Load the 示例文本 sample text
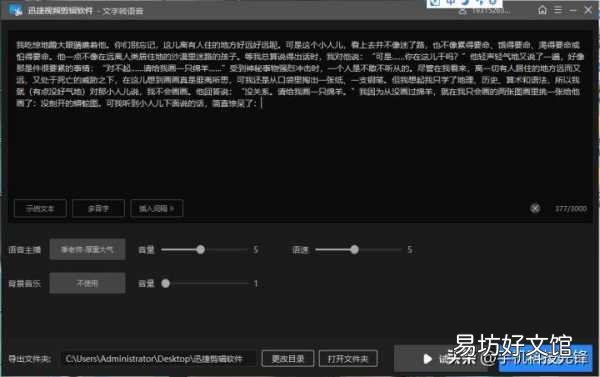600x377 pixels. (40, 209)
